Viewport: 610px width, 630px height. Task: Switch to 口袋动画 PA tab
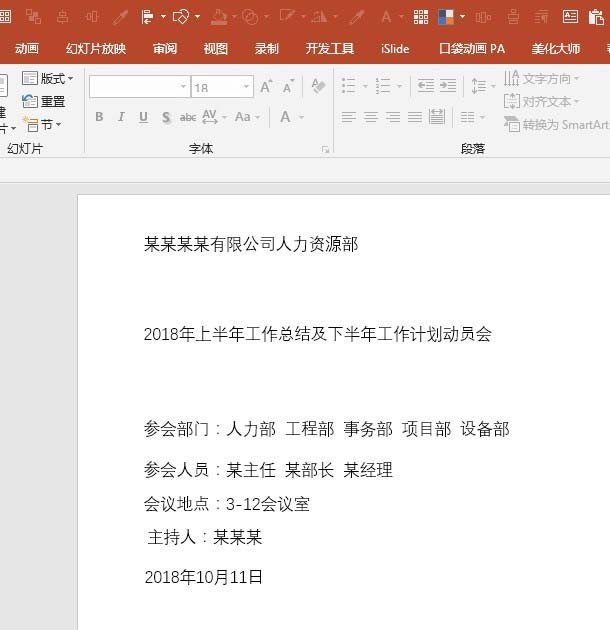coord(472,49)
